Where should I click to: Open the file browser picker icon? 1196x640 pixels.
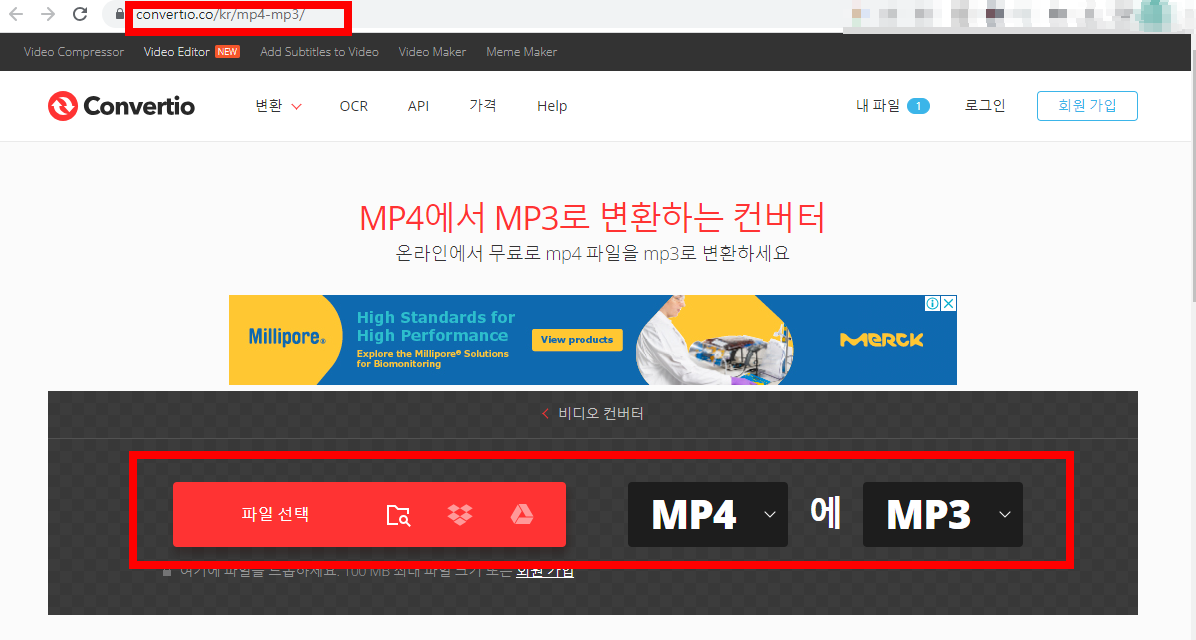399,514
